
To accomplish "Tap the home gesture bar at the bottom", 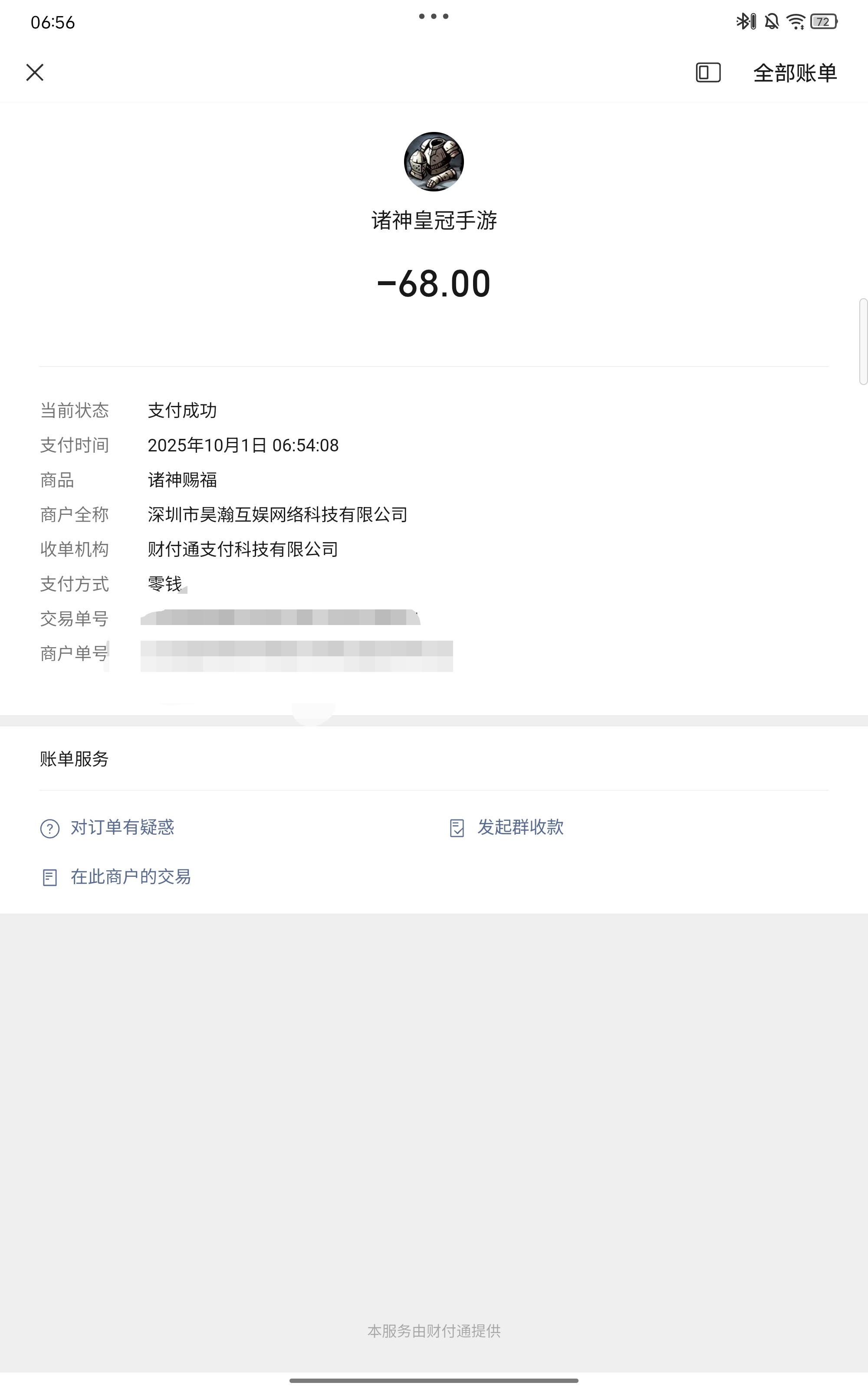I will [434, 1380].
